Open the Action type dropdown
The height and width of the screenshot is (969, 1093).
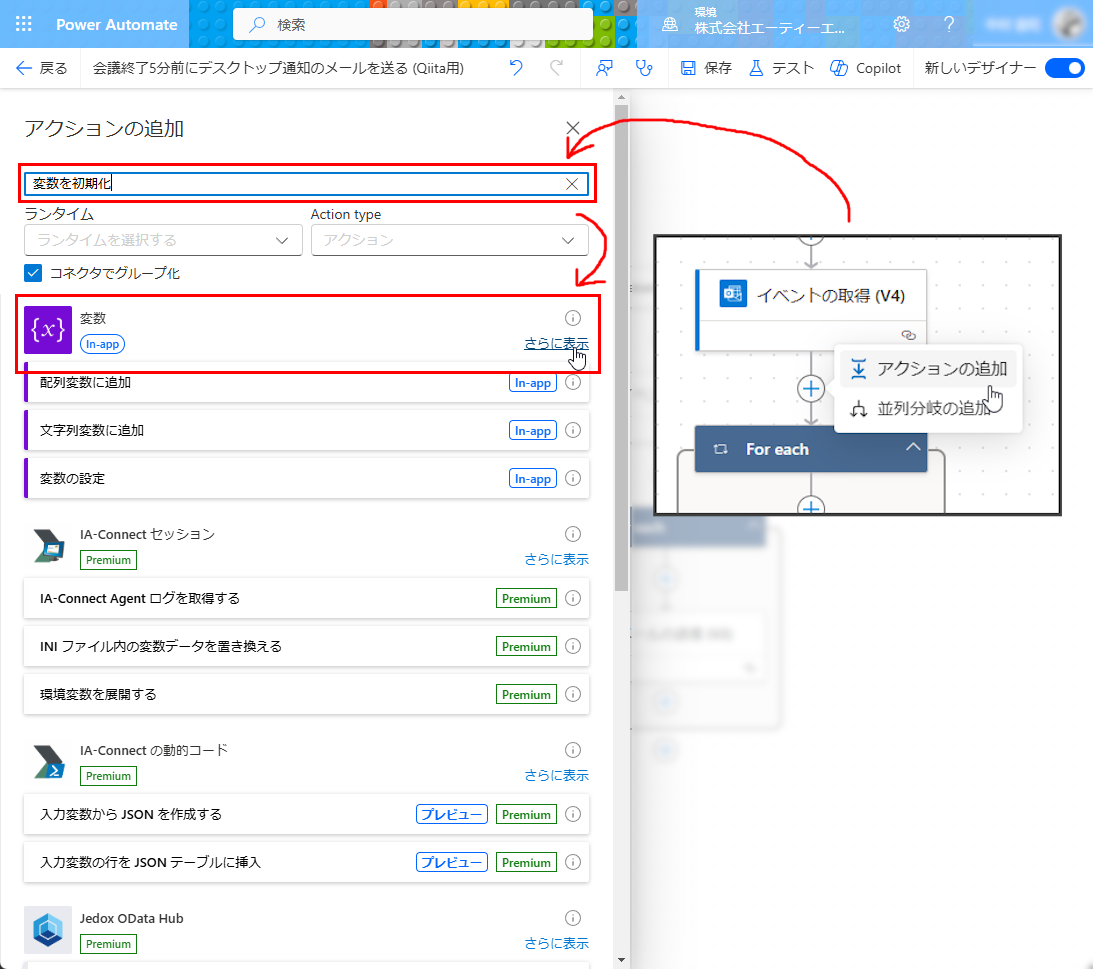(450, 240)
